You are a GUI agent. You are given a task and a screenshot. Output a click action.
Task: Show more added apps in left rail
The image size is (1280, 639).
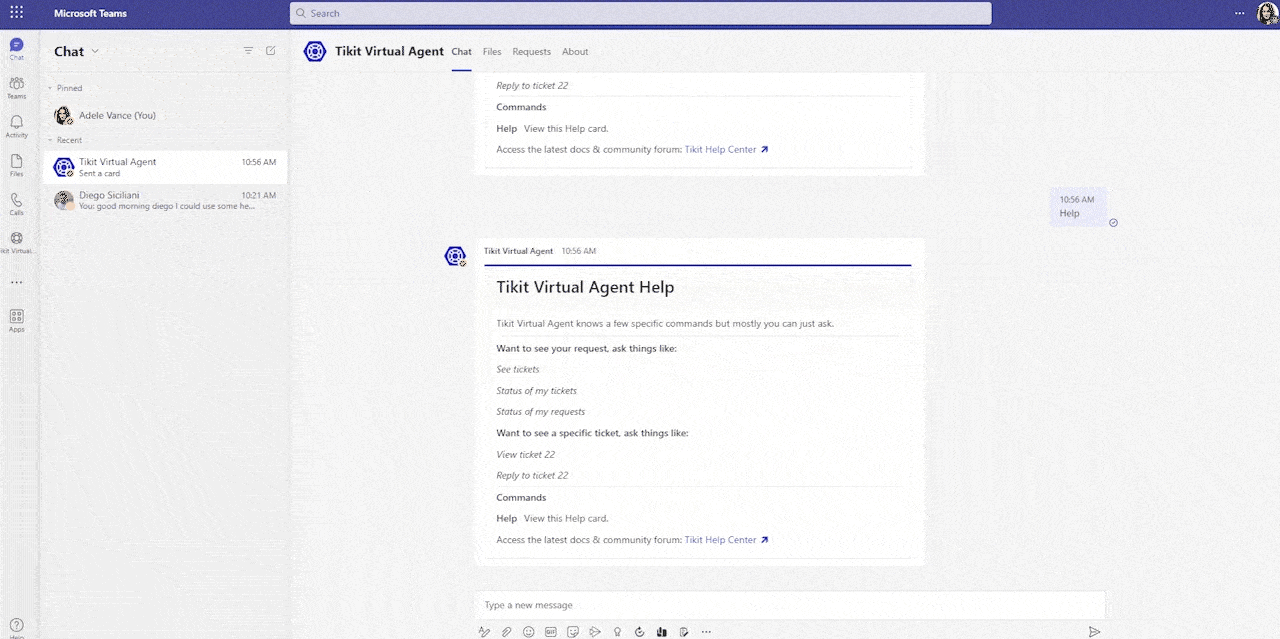click(17, 282)
